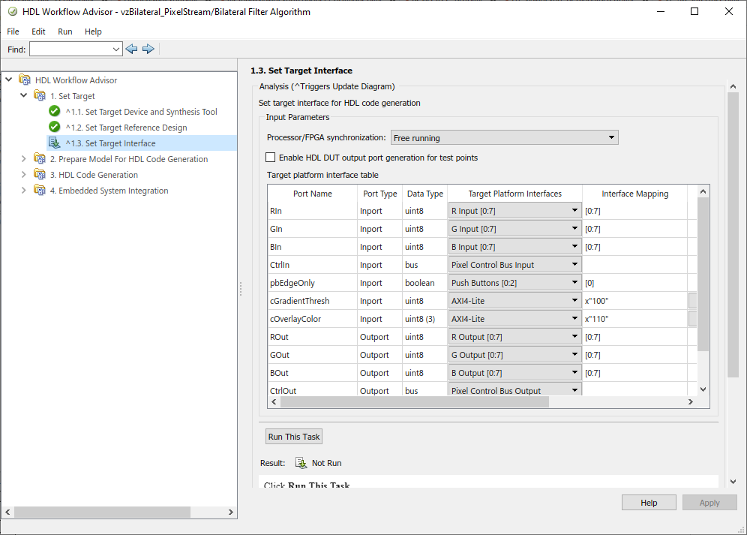Image resolution: width=747 pixels, height=535 pixels.
Task: Click the find previous arrow icon
Action: point(131,49)
